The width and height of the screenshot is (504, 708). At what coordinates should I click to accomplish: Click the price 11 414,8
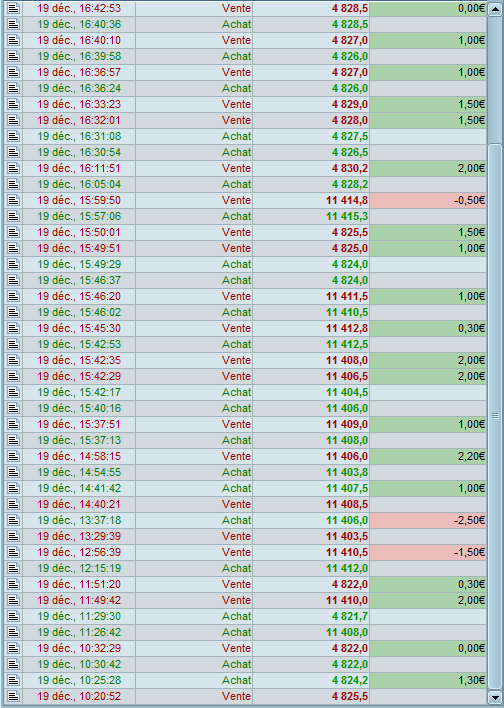pyautogui.click(x=347, y=200)
